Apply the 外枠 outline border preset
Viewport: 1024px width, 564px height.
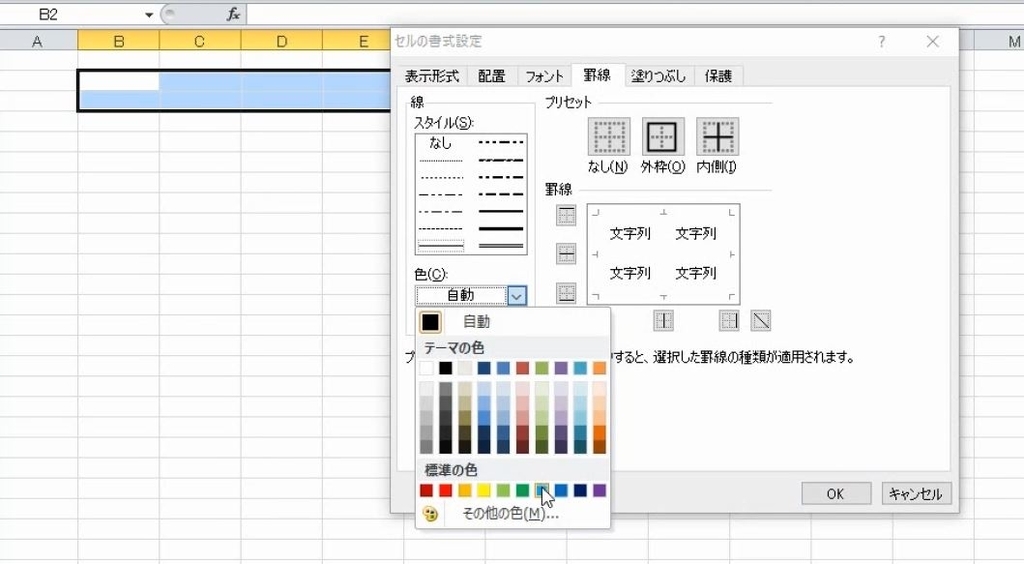[x=663, y=136]
